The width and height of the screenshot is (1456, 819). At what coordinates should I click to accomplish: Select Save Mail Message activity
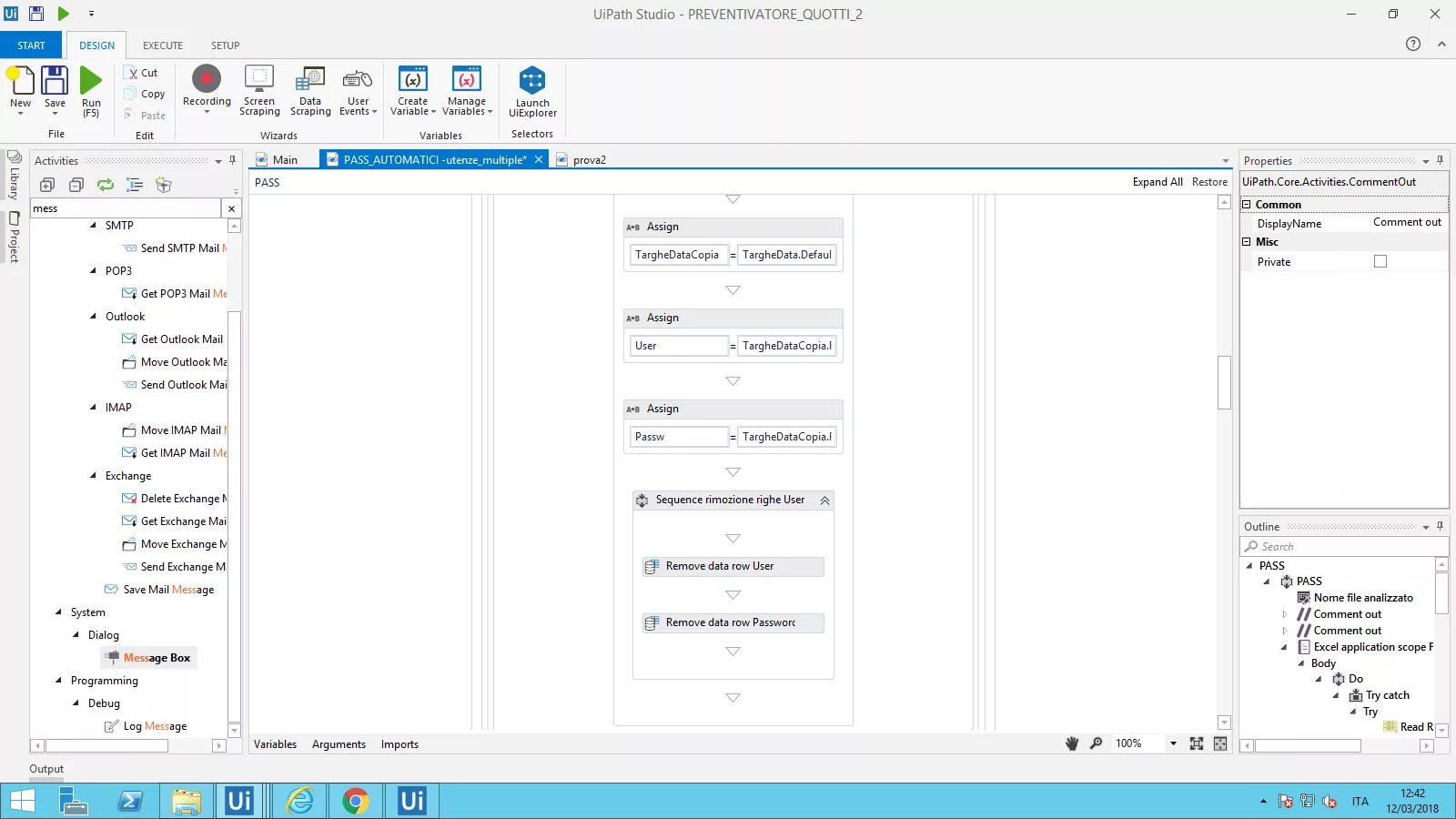pyautogui.click(x=160, y=590)
